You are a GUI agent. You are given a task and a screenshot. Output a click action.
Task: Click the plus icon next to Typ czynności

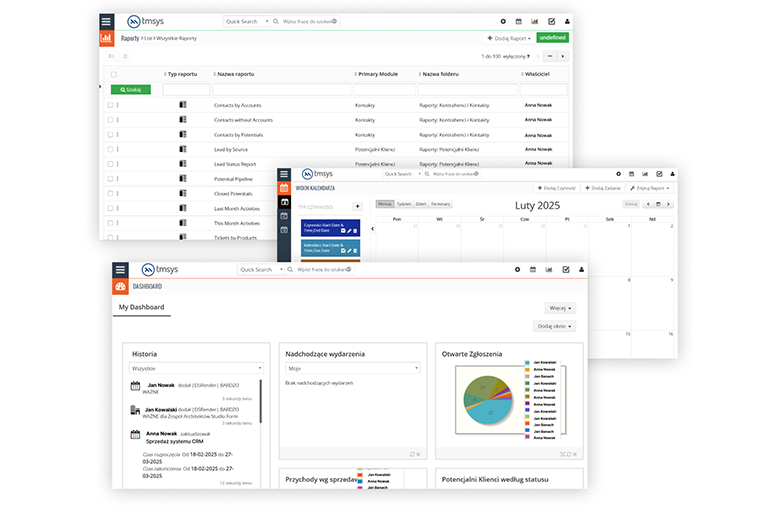pos(357,206)
